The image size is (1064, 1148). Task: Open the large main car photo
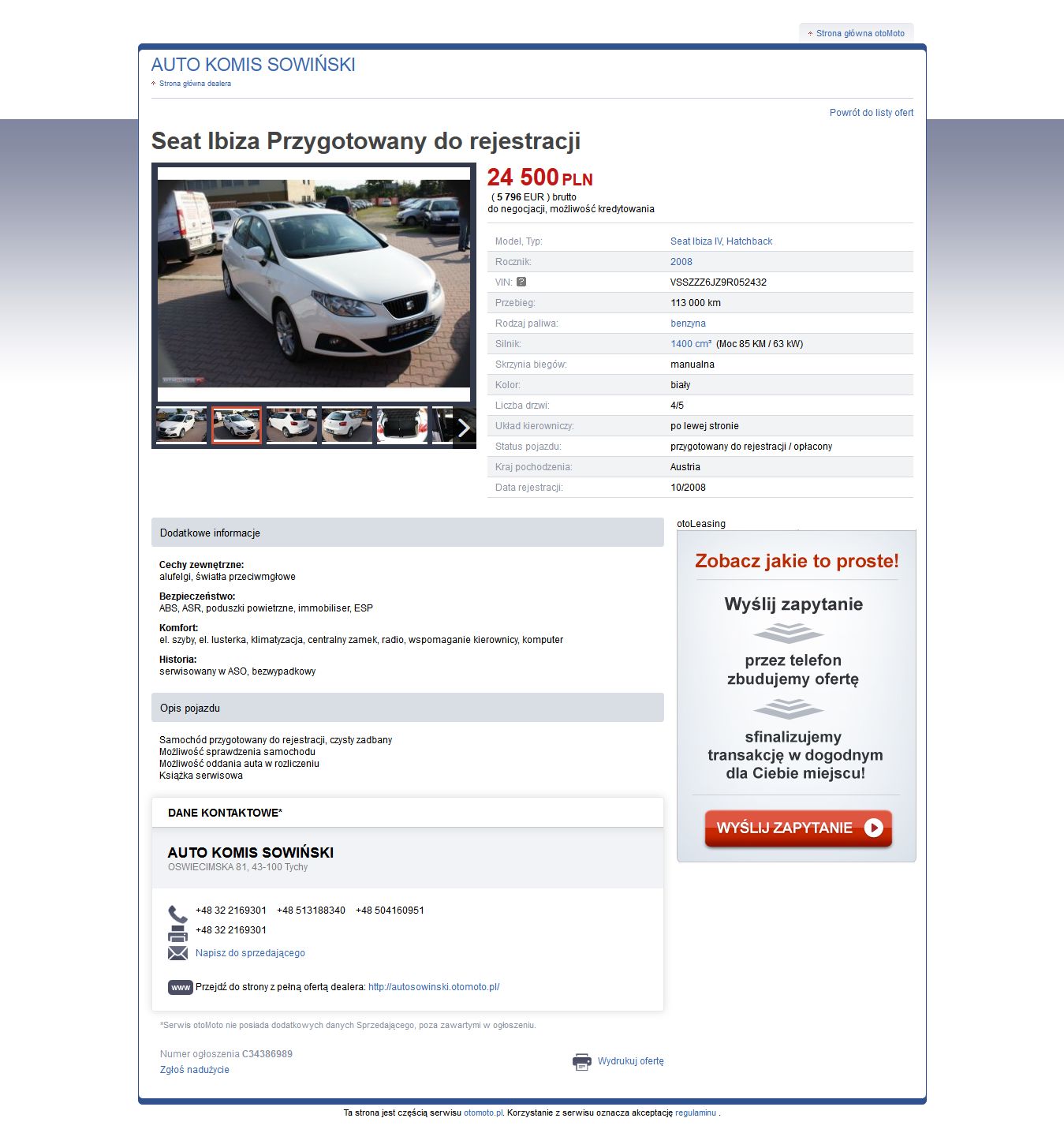coord(314,284)
